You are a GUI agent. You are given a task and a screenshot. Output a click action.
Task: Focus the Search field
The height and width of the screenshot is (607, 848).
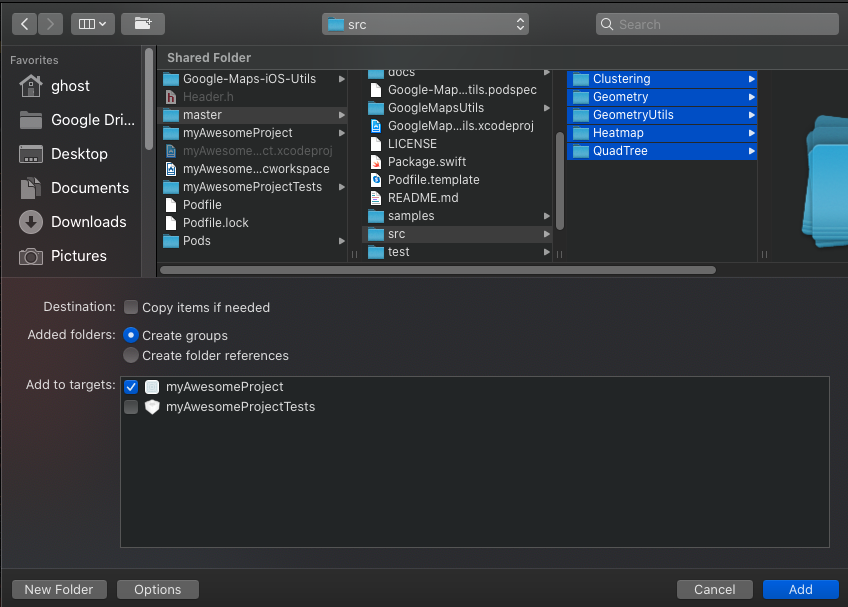pyautogui.click(x=717, y=24)
